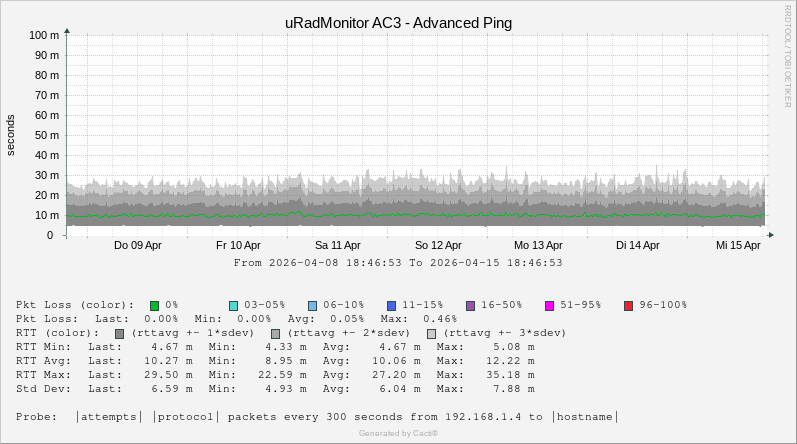Click the date range From/To text
797x444 pixels.
pos(398,263)
